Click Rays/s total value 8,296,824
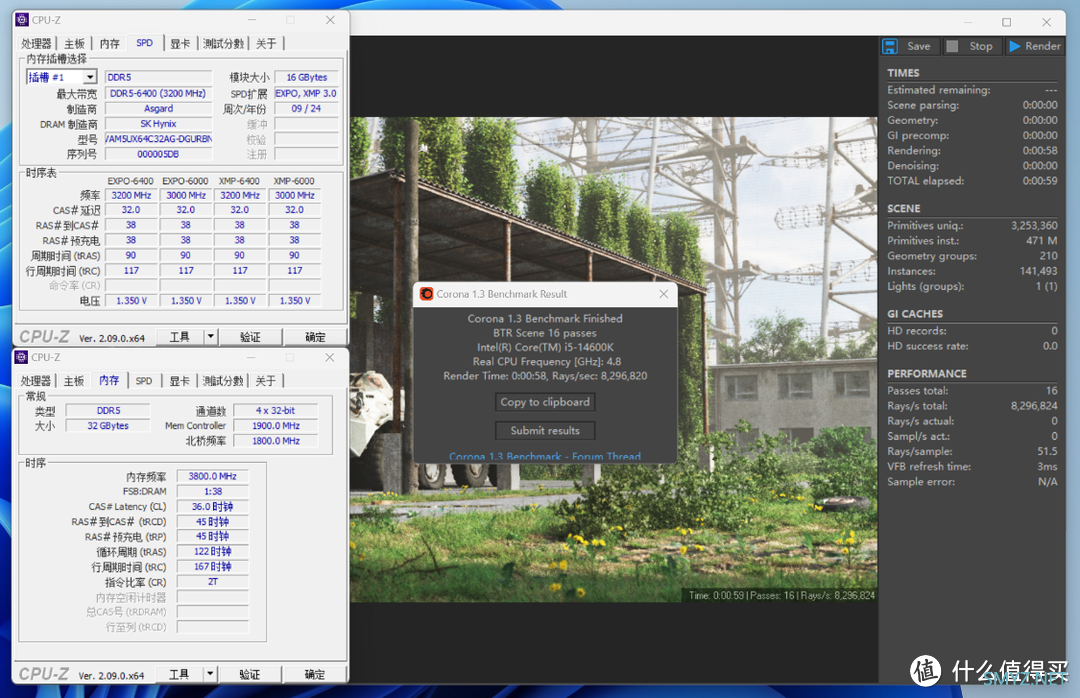 click(1034, 406)
